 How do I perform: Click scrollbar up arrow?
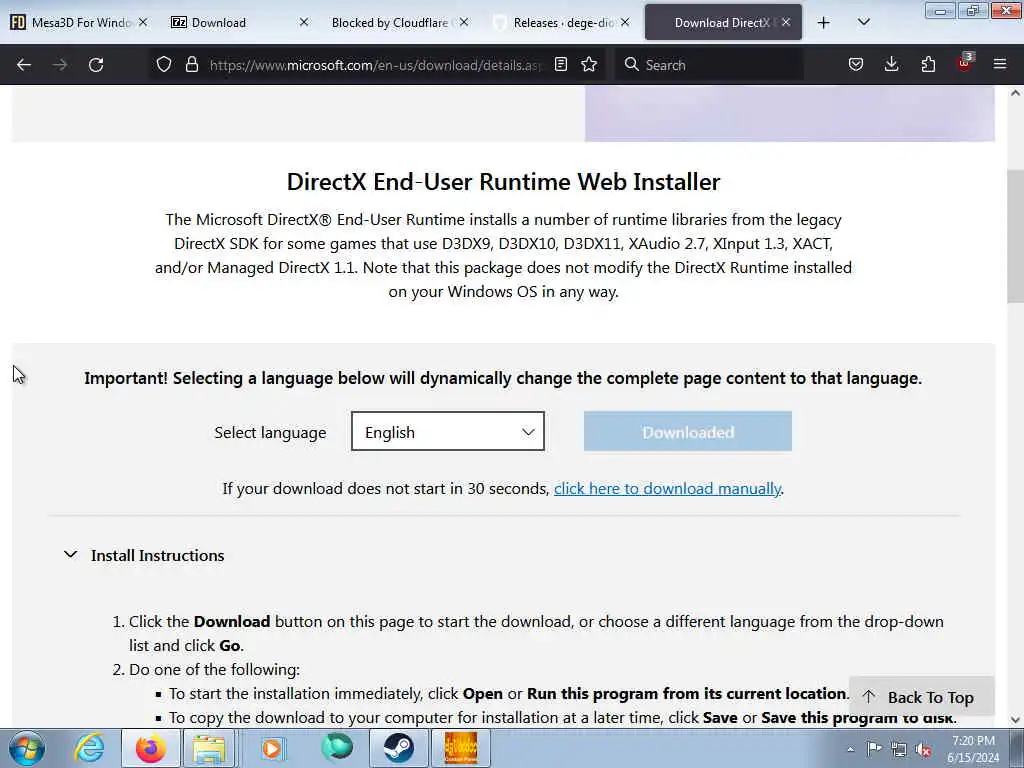pyautogui.click(x=1016, y=93)
